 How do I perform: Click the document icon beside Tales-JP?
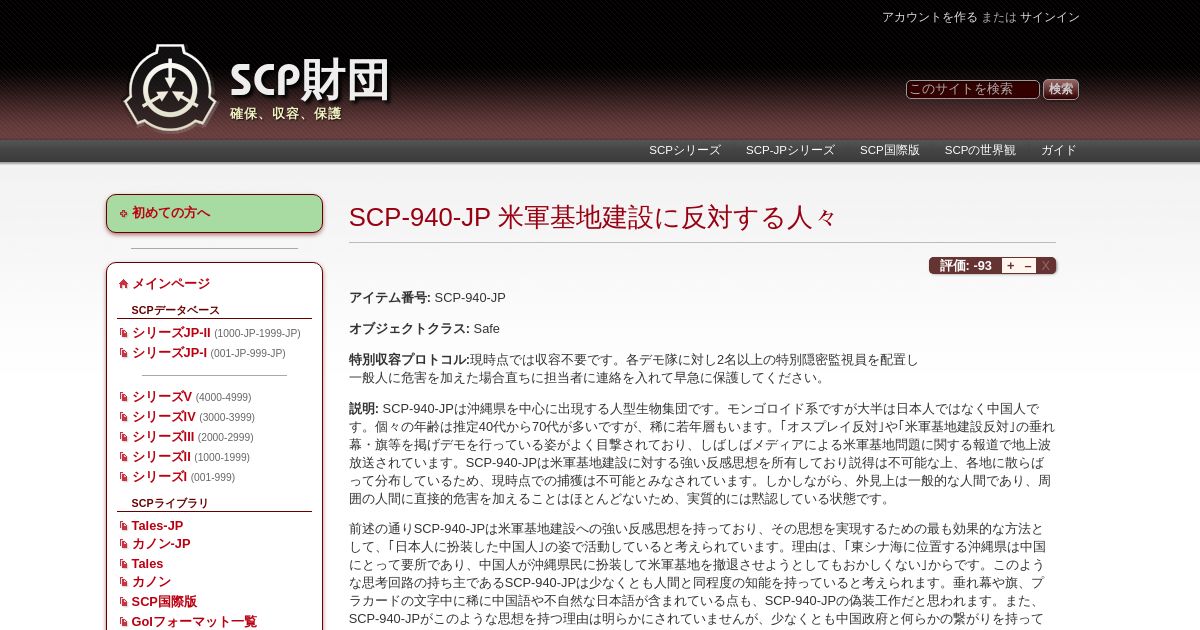(x=123, y=526)
